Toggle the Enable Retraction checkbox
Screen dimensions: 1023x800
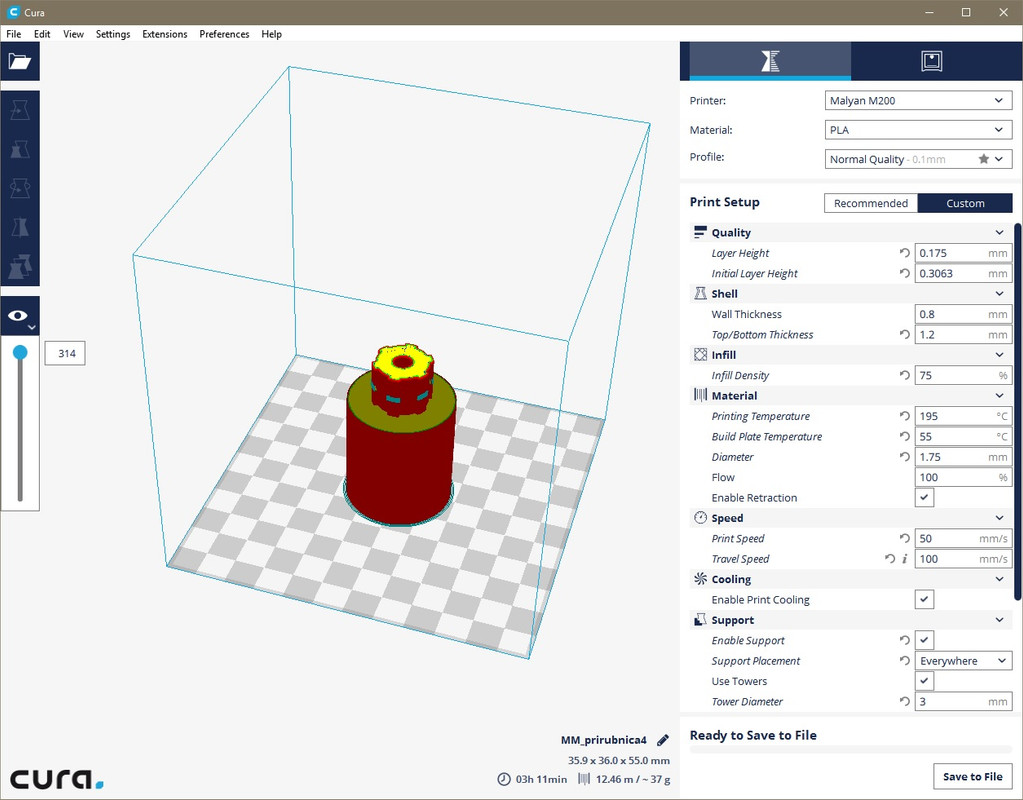(x=924, y=497)
